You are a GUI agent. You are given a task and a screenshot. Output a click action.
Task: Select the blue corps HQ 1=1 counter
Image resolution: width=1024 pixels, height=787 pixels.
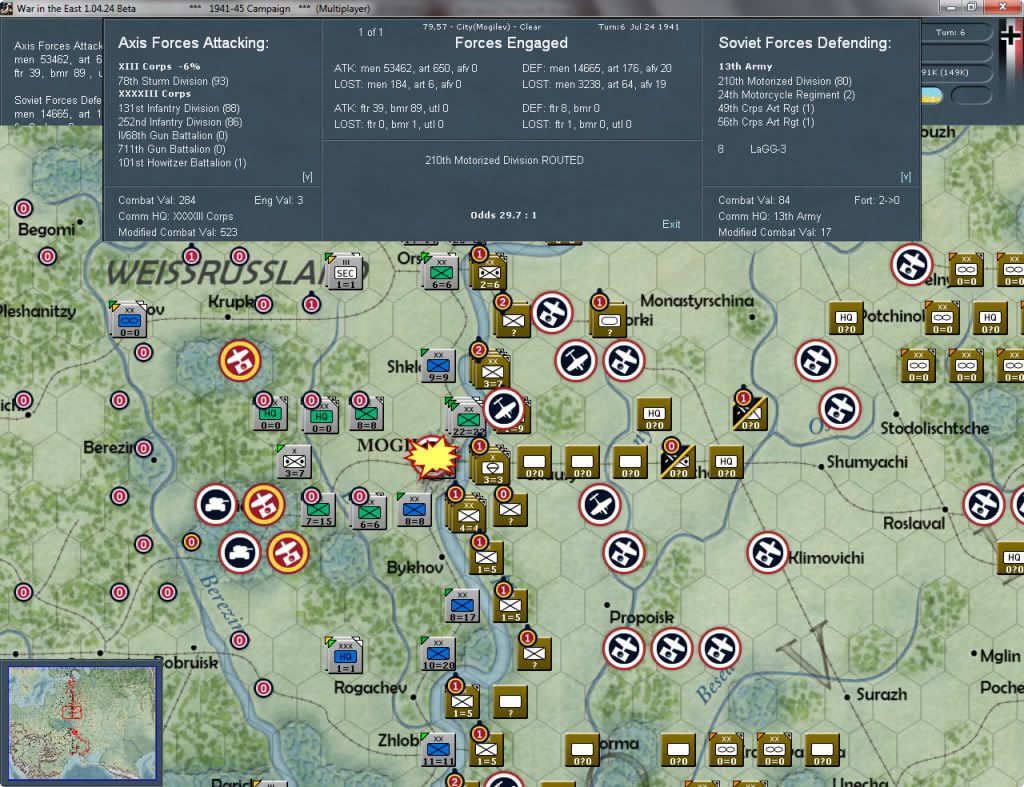pos(345,656)
